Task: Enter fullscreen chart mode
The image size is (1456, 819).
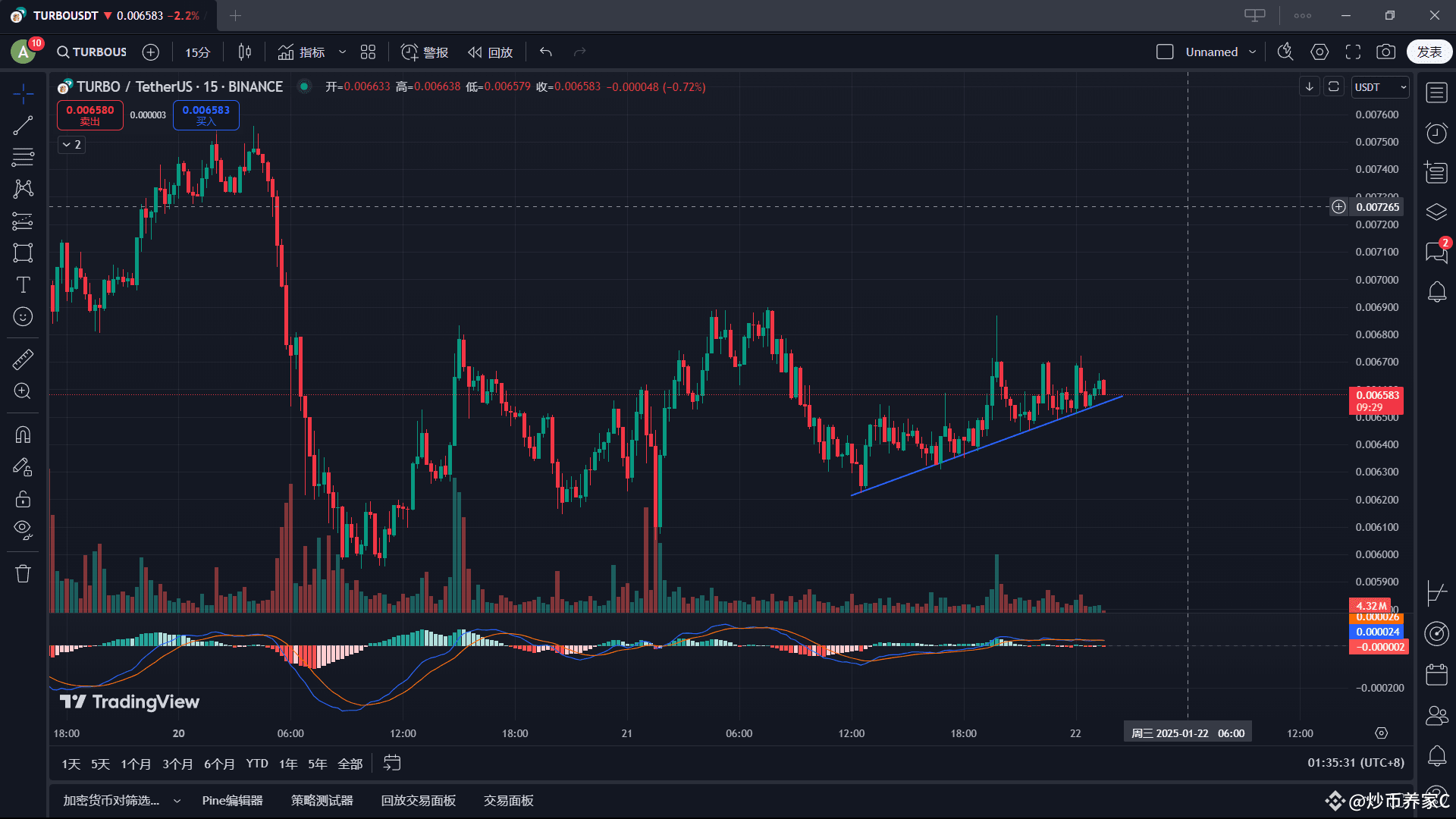Action: (x=1353, y=52)
